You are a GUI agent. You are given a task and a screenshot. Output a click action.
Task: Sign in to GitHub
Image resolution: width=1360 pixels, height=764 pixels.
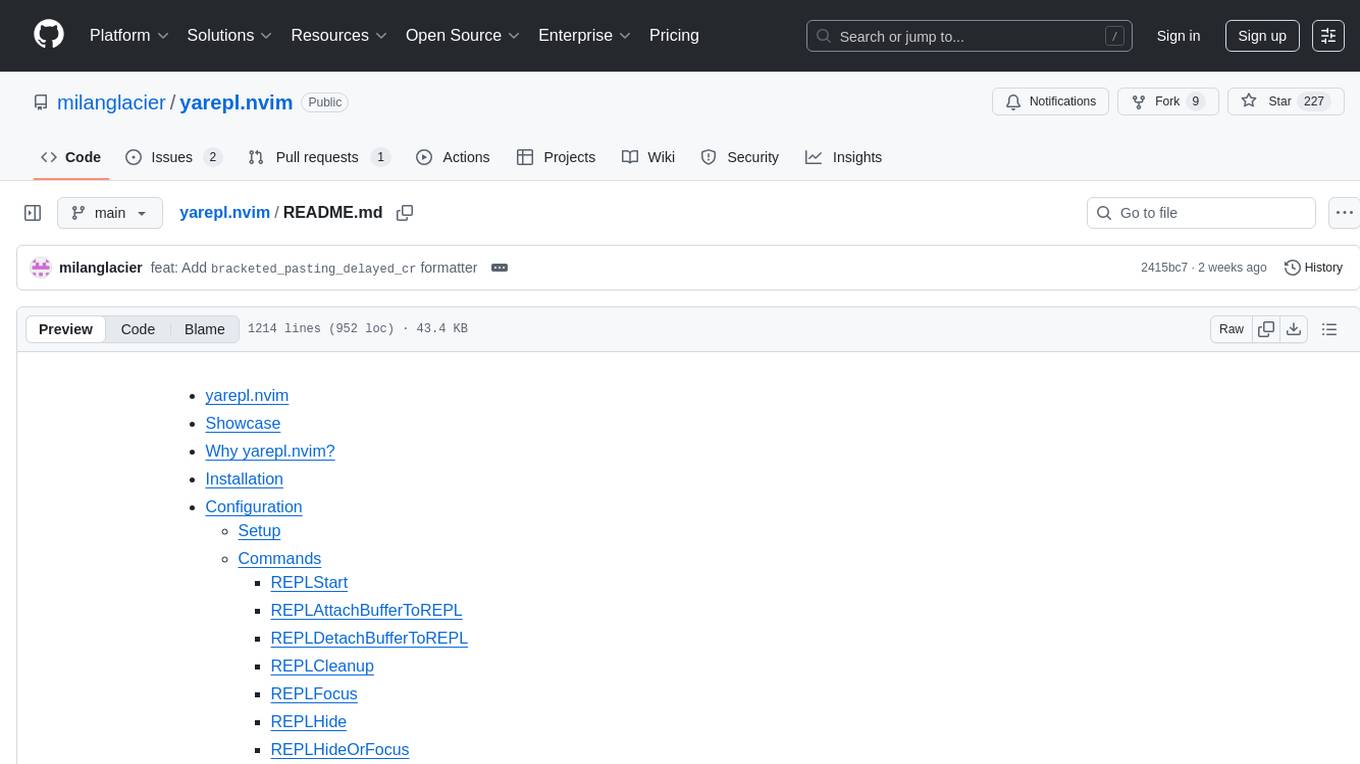coord(1178,35)
